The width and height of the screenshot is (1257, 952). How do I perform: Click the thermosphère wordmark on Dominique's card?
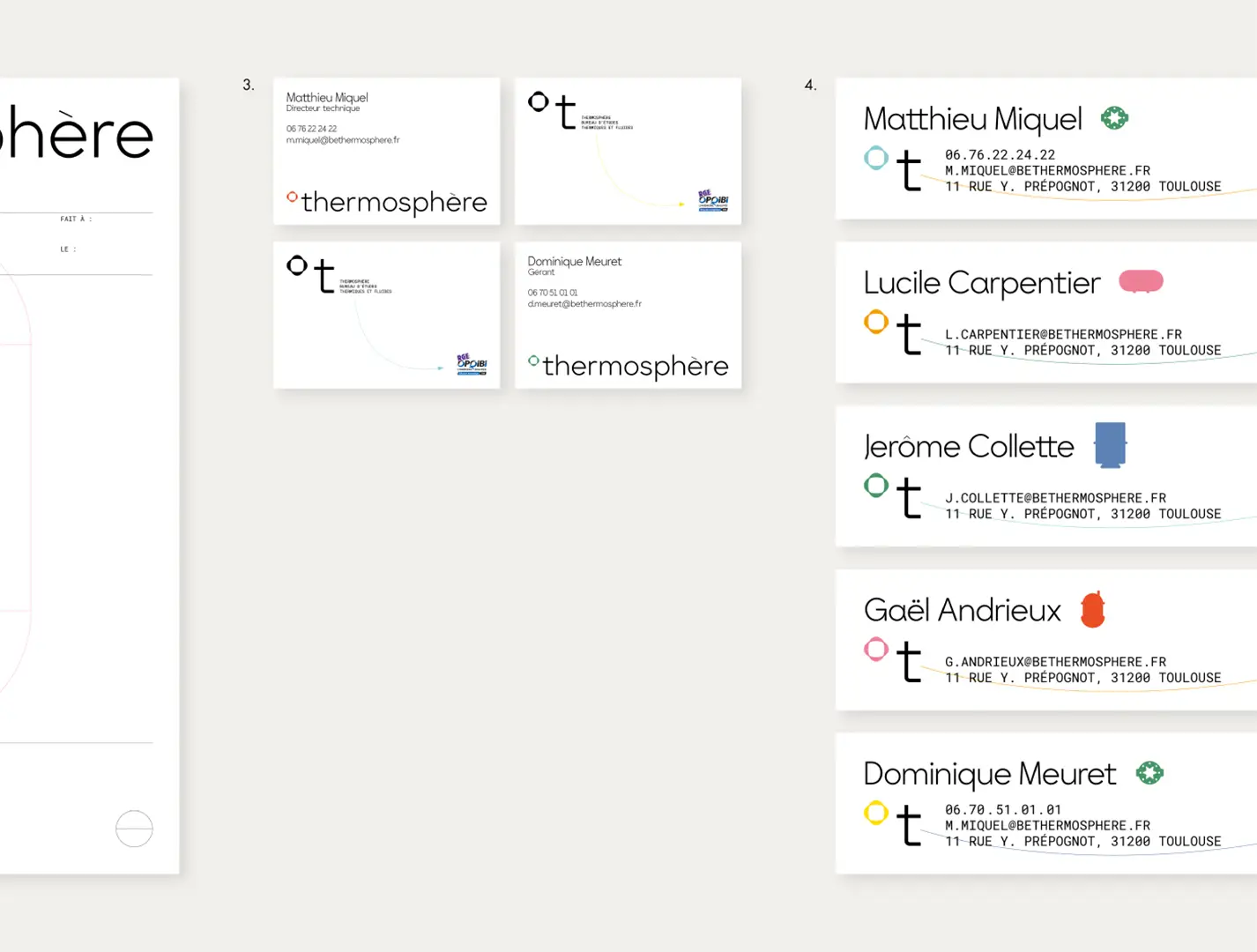pos(636,366)
